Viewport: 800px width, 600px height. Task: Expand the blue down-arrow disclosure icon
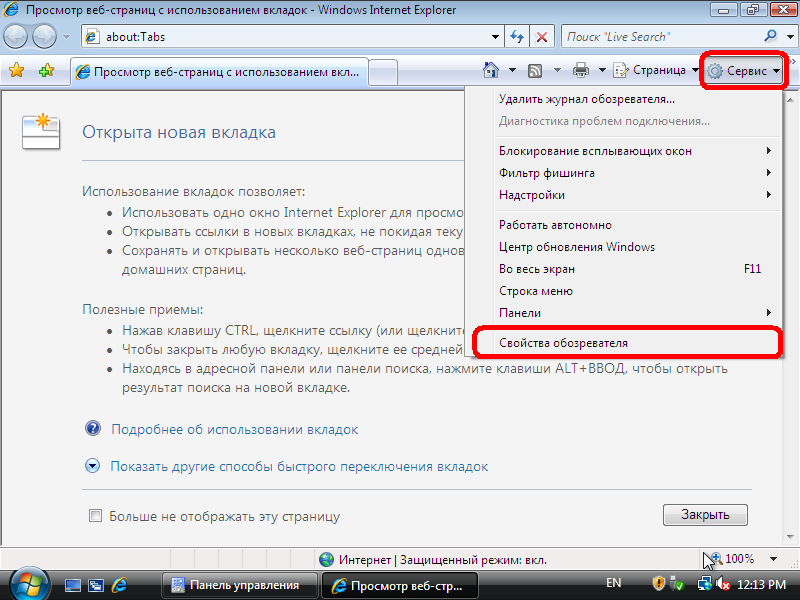click(92, 465)
